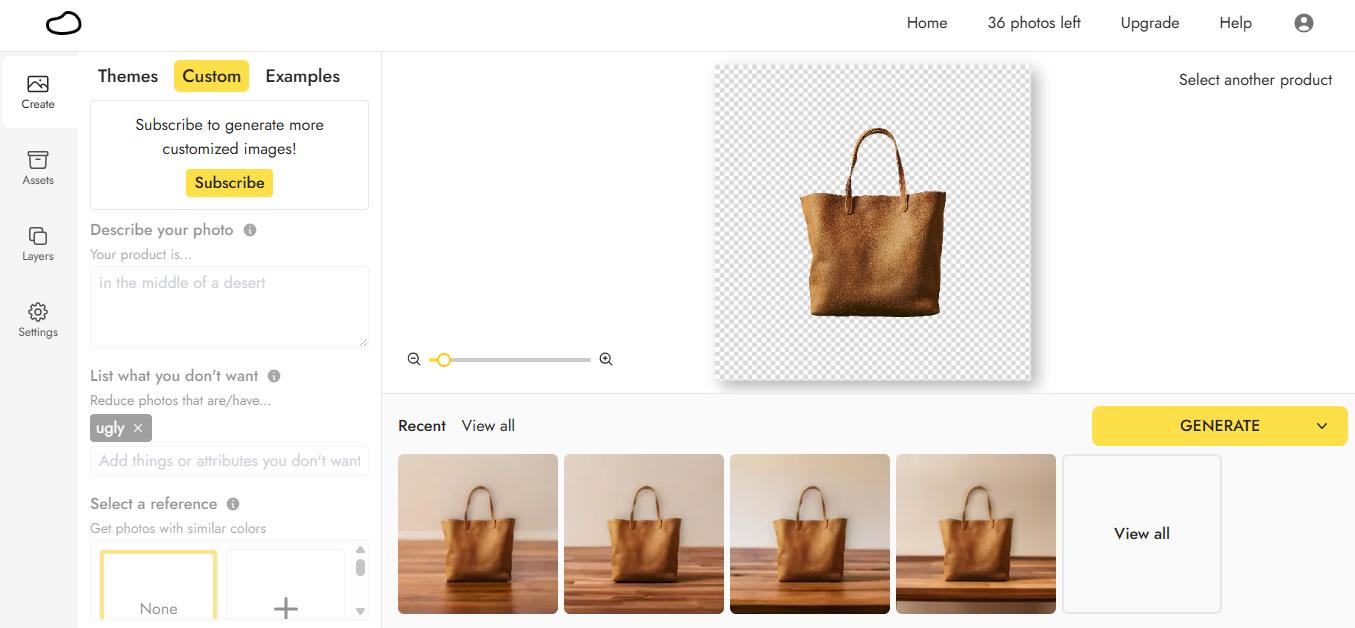Click the 'ugly' tag chip
This screenshot has width=1355, height=628.
pyautogui.click(x=120, y=428)
